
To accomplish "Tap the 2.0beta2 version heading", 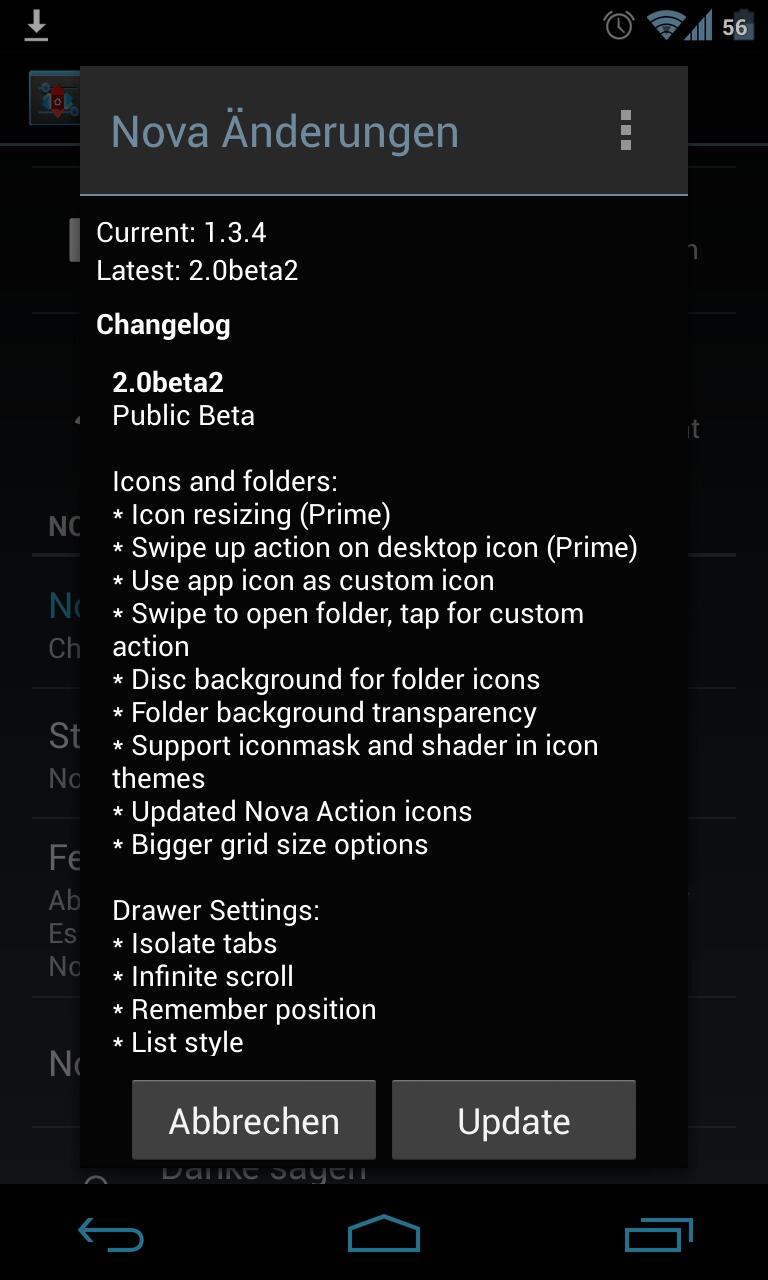I will (x=168, y=382).
